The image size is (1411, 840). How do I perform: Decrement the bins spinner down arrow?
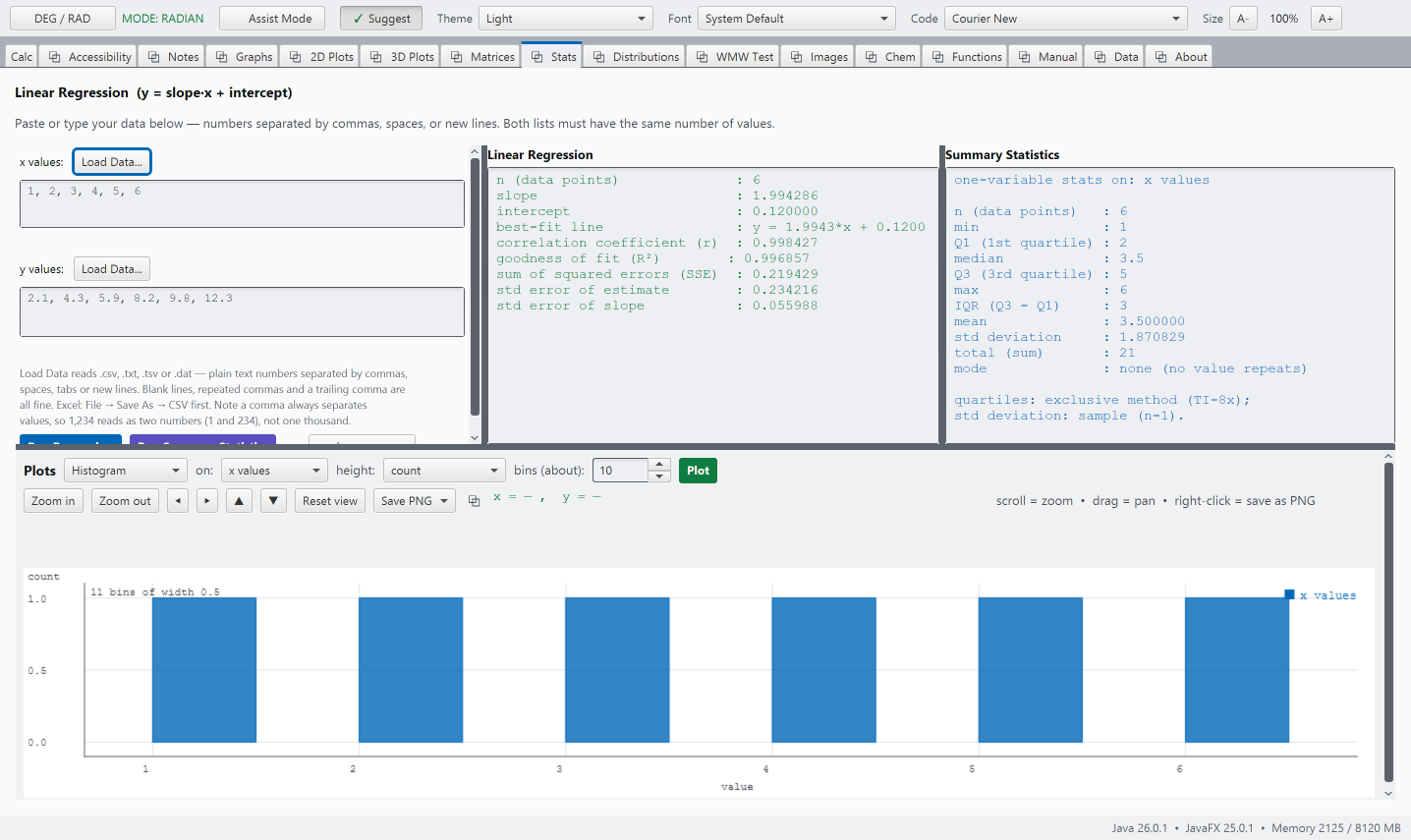660,476
